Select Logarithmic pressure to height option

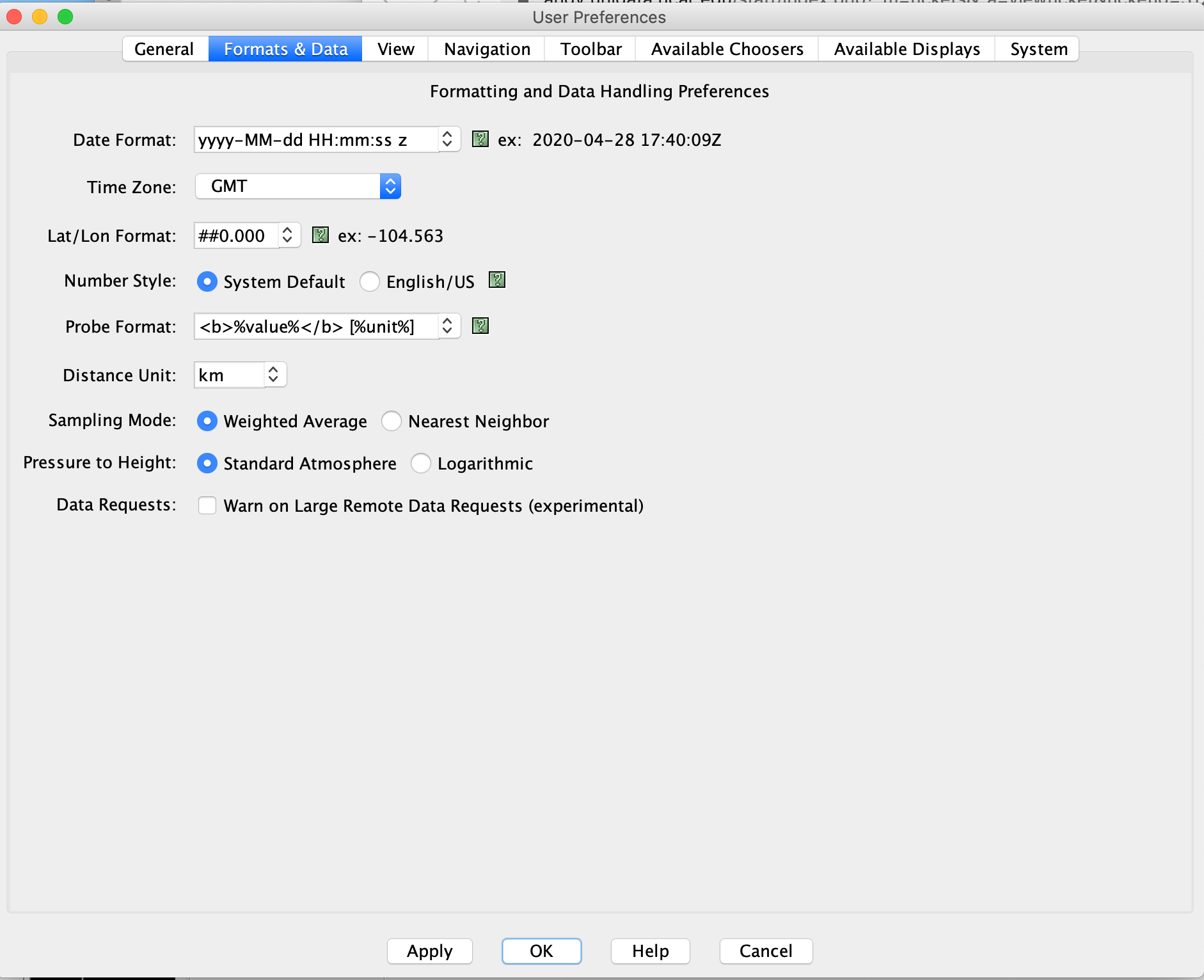421,464
